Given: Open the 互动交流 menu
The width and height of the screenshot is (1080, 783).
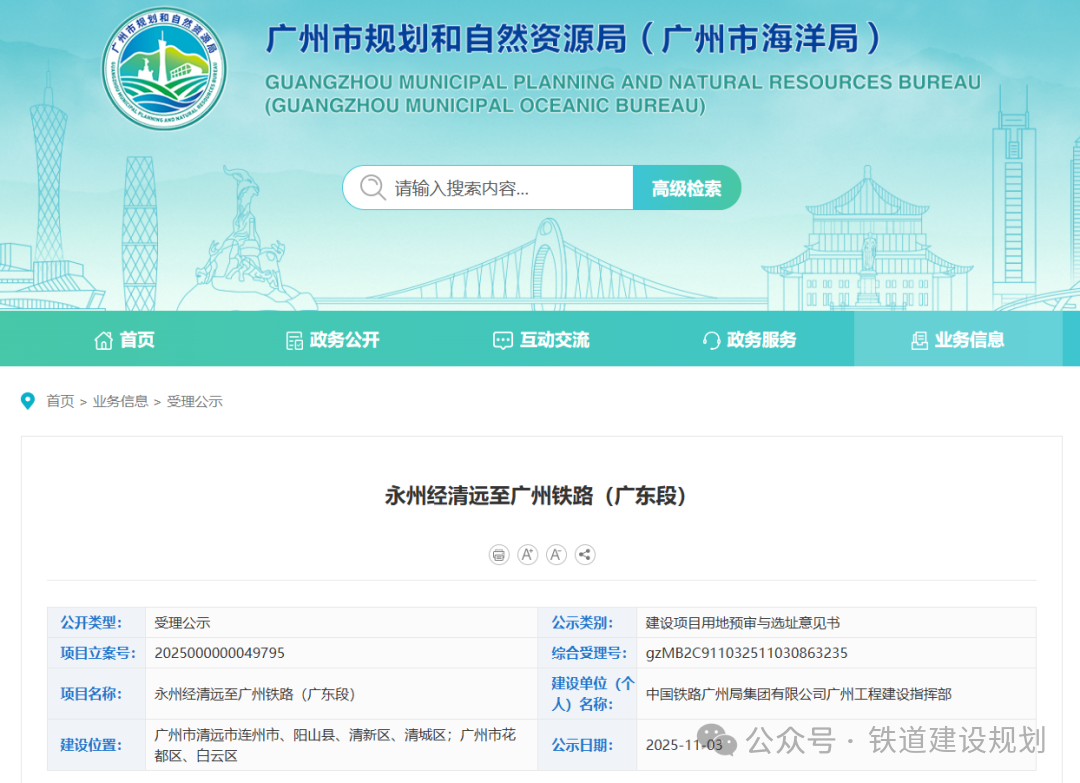Looking at the screenshot, I should tap(542, 340).
